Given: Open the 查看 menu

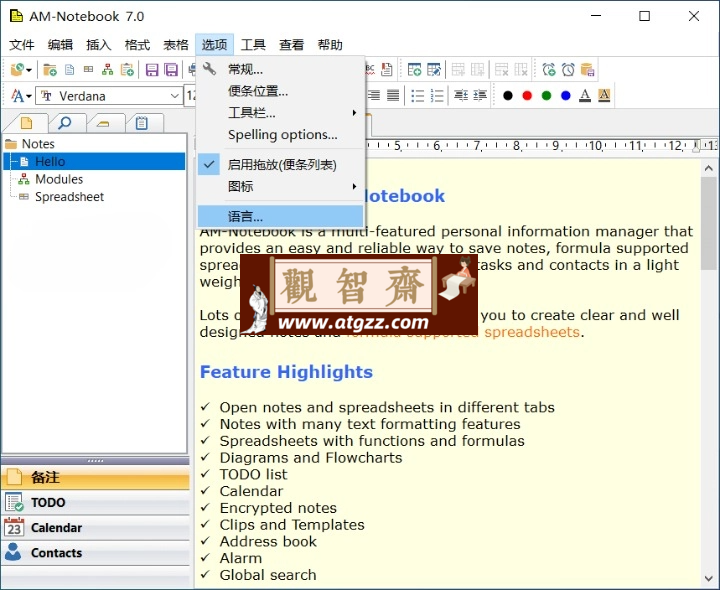Looking at the screenshot, I should point(292,45).
